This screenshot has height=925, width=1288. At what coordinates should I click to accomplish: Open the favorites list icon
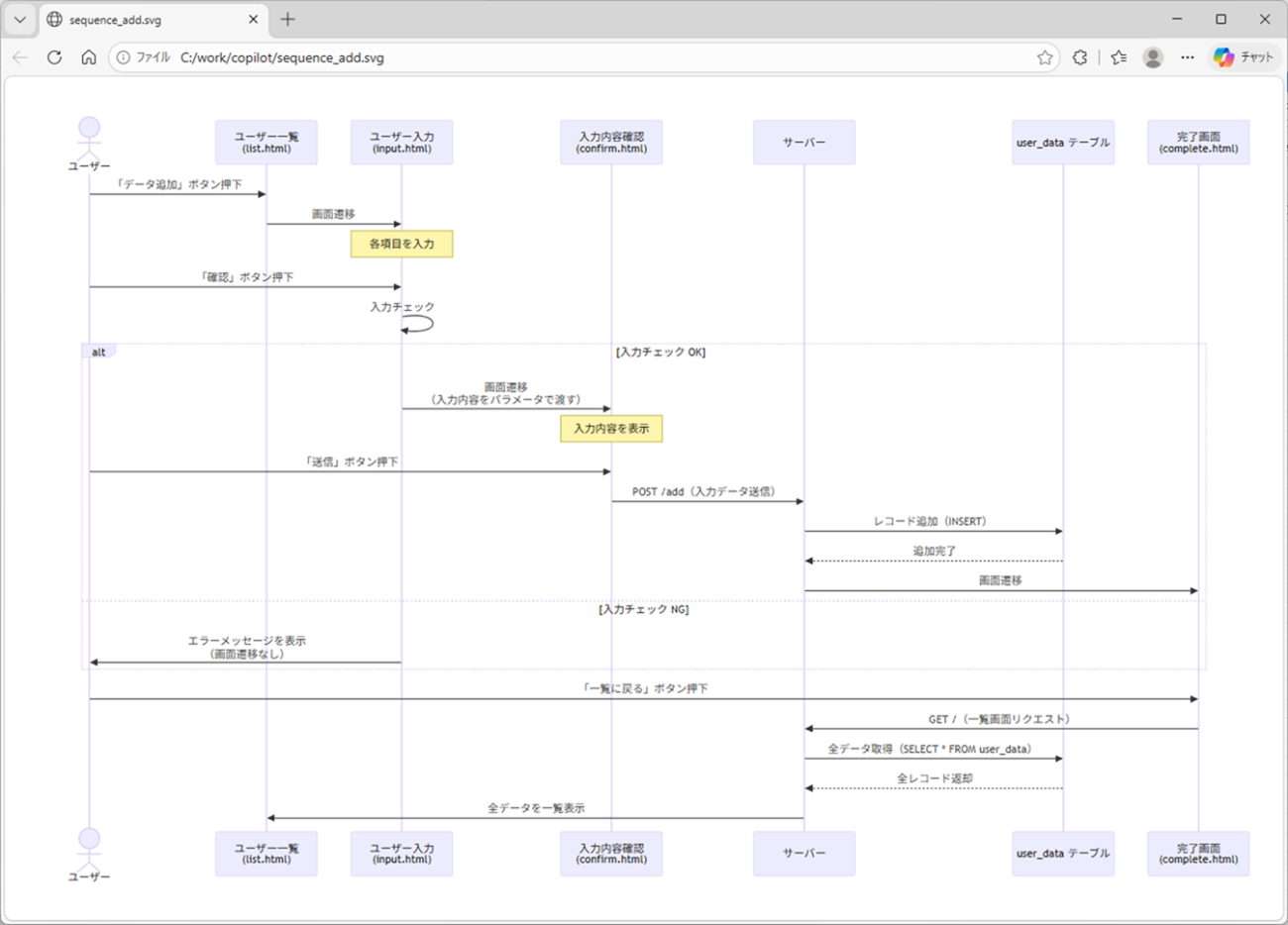pos(1118,57)
